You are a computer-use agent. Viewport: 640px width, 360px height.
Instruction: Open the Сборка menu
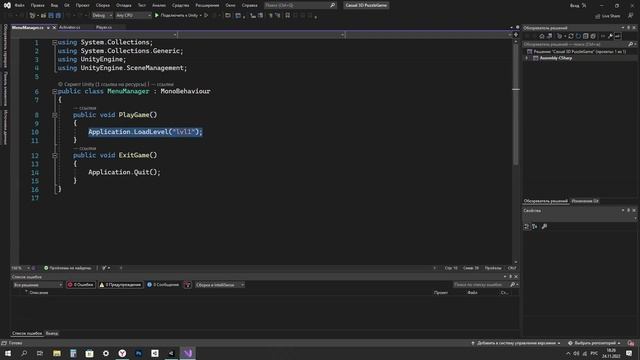[x=102, y=5]
